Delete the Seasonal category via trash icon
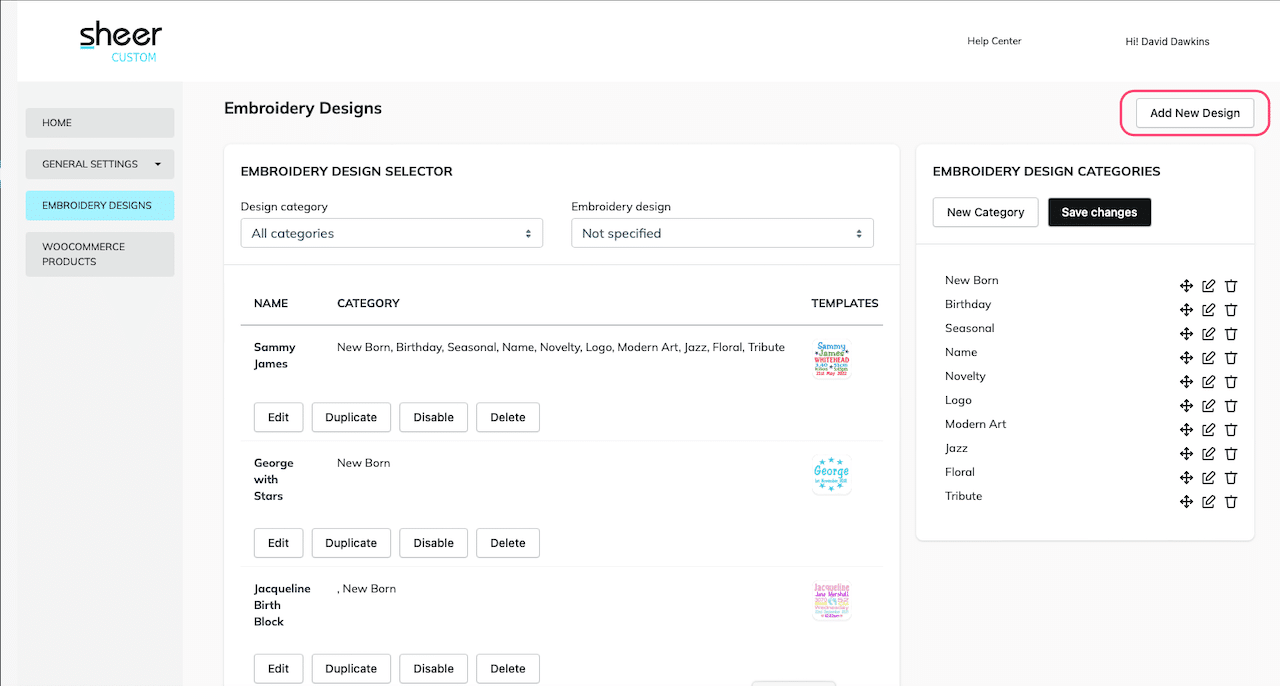 click(1231, 334)
